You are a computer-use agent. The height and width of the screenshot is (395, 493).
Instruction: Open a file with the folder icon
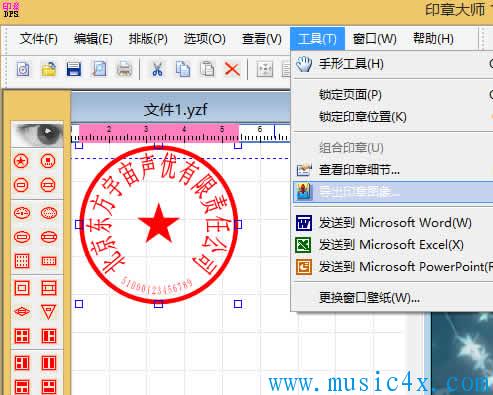tap(49, 69)
